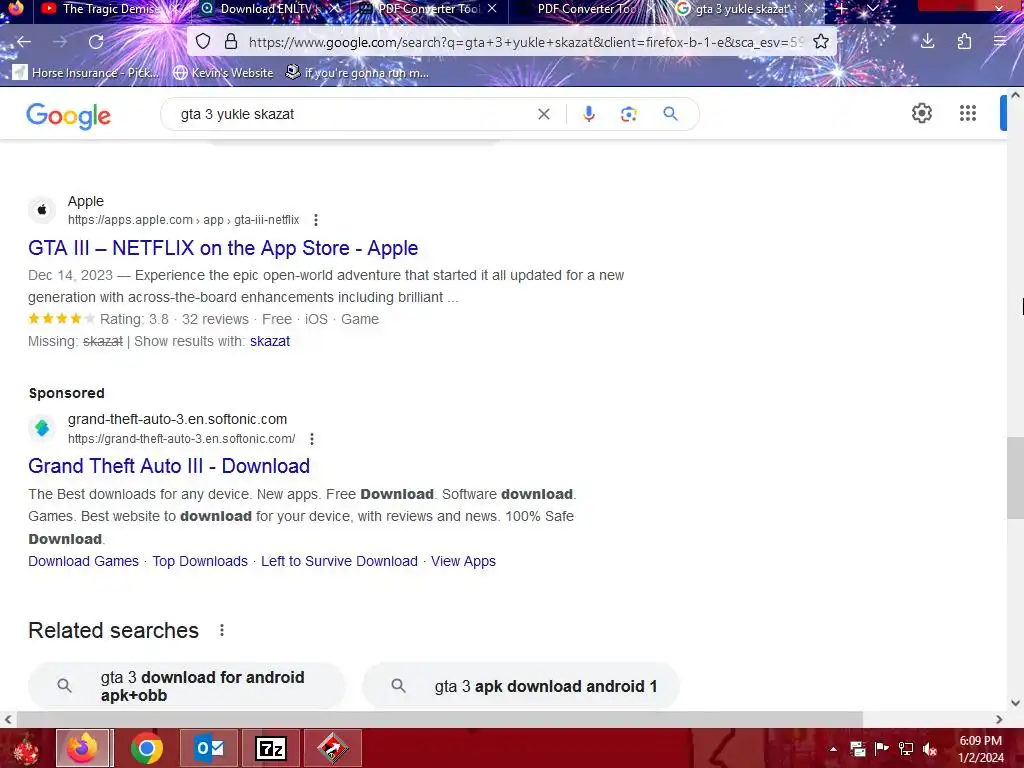This screenshot has width=1024, height=768.
Task: Click the vertical scrollbar thumb
Action: (1015, 477)
